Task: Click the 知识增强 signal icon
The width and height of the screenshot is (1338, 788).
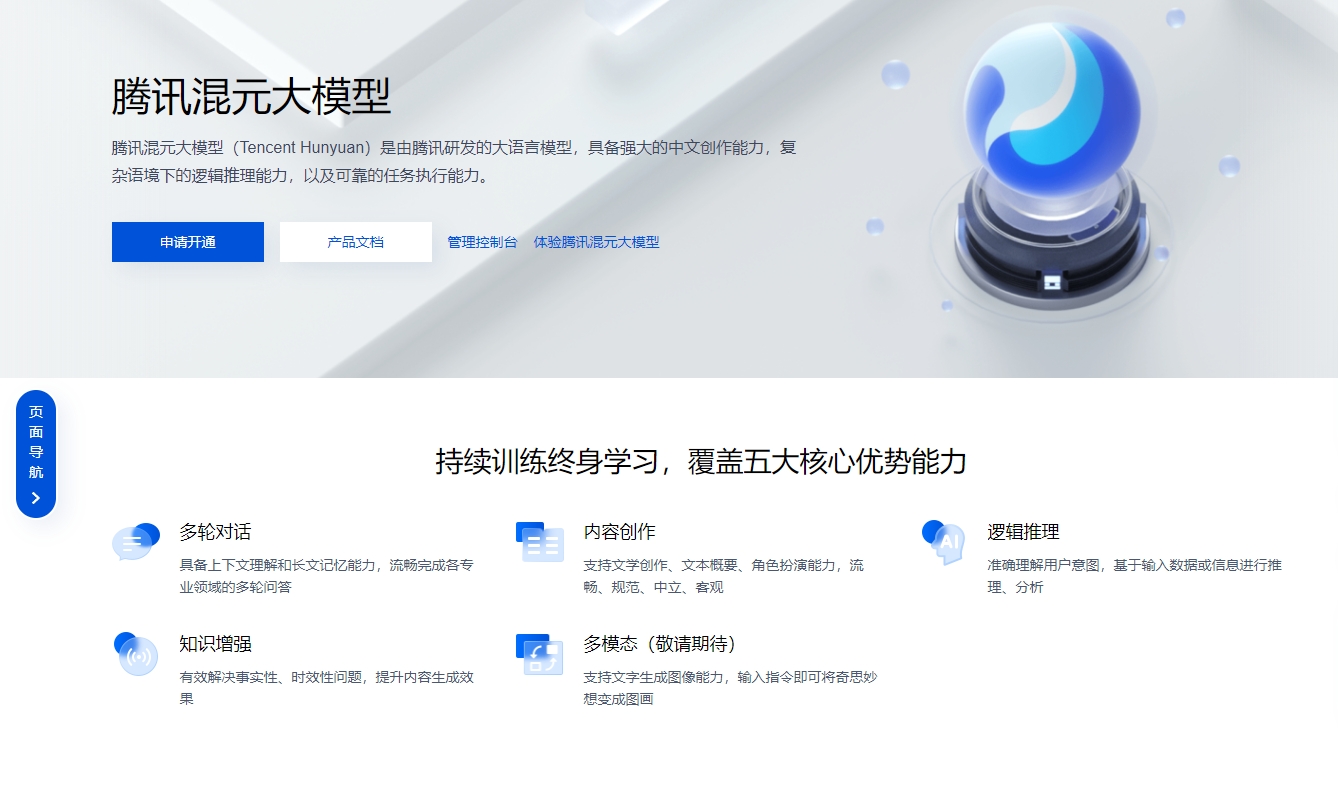Action: pos(136,654)
